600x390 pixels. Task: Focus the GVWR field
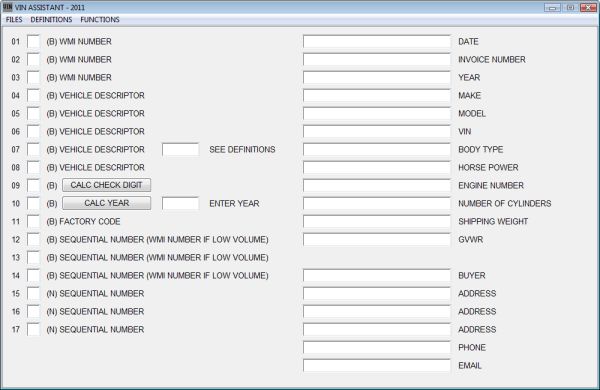377,239
